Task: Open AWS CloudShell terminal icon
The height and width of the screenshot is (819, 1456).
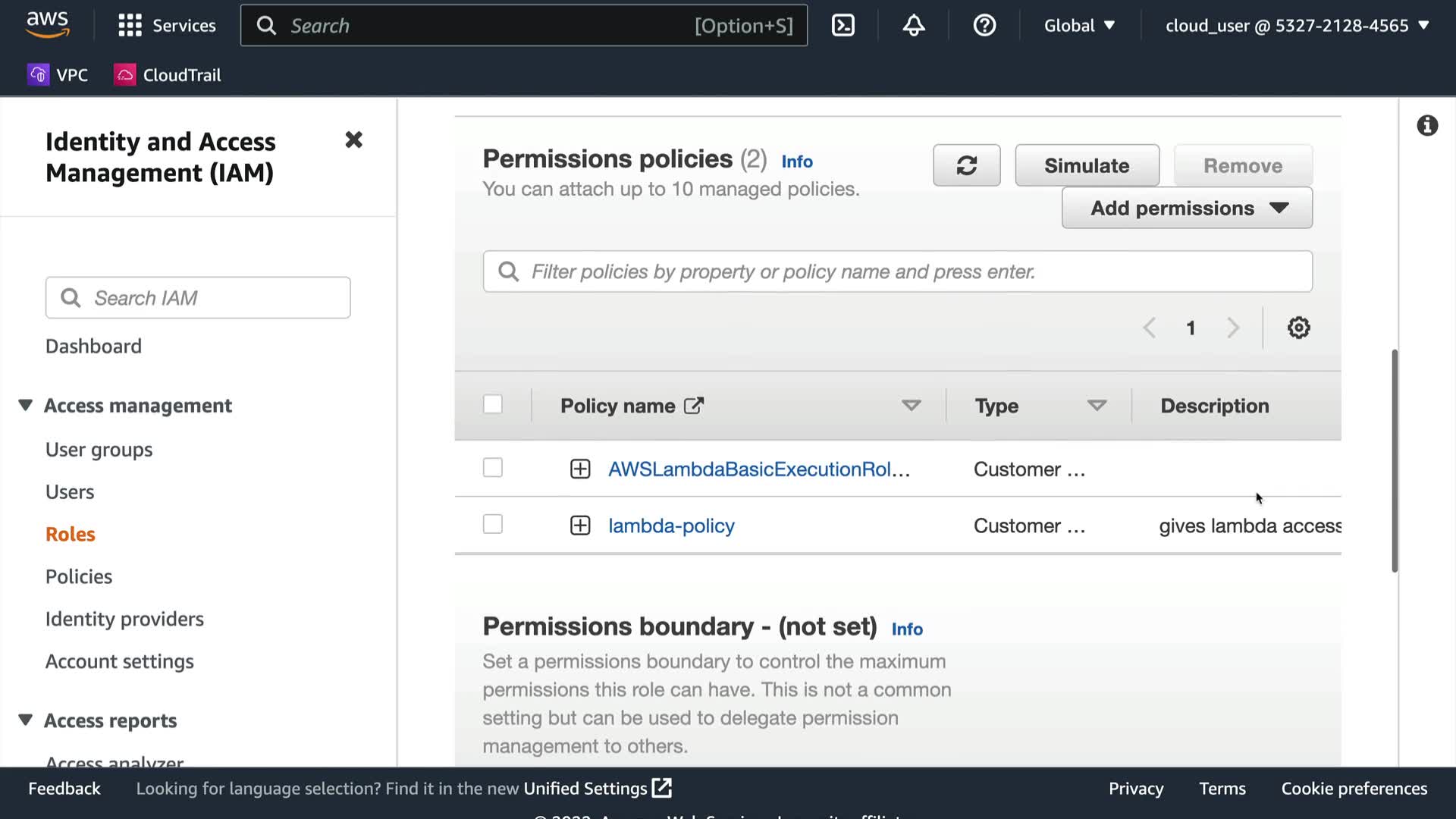Action: pyautogui.click(x=843, y=26)
